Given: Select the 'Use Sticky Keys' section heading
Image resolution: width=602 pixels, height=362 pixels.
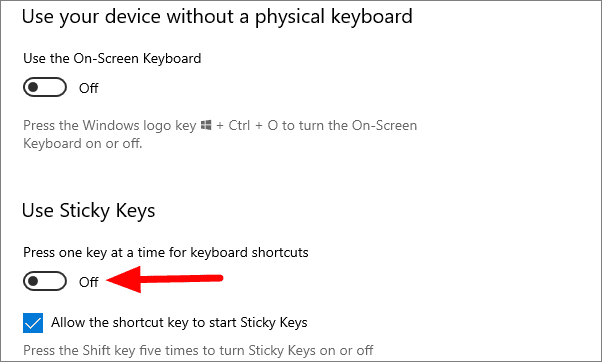Looking at the screenshot, I should pyautogui.click(x=89, y=211).
